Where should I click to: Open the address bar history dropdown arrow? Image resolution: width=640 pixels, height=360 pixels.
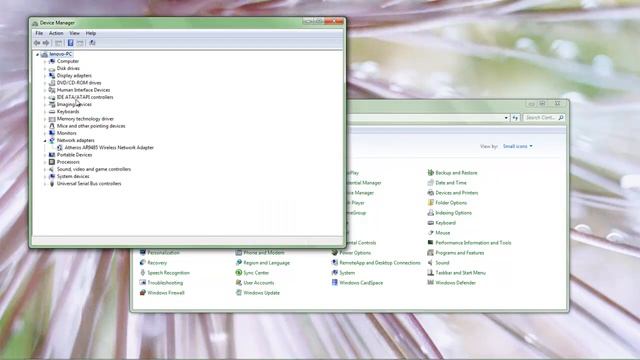[x=506, y=118]
